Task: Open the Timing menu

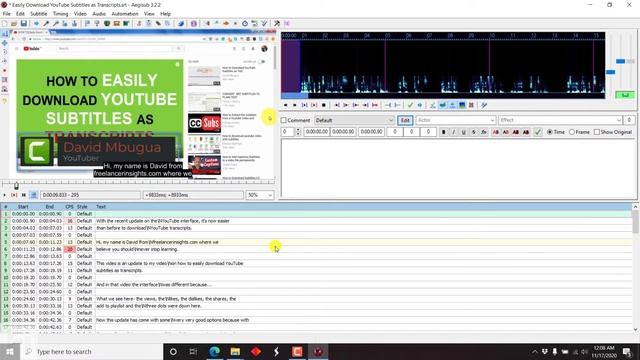Action: [60, 14]
